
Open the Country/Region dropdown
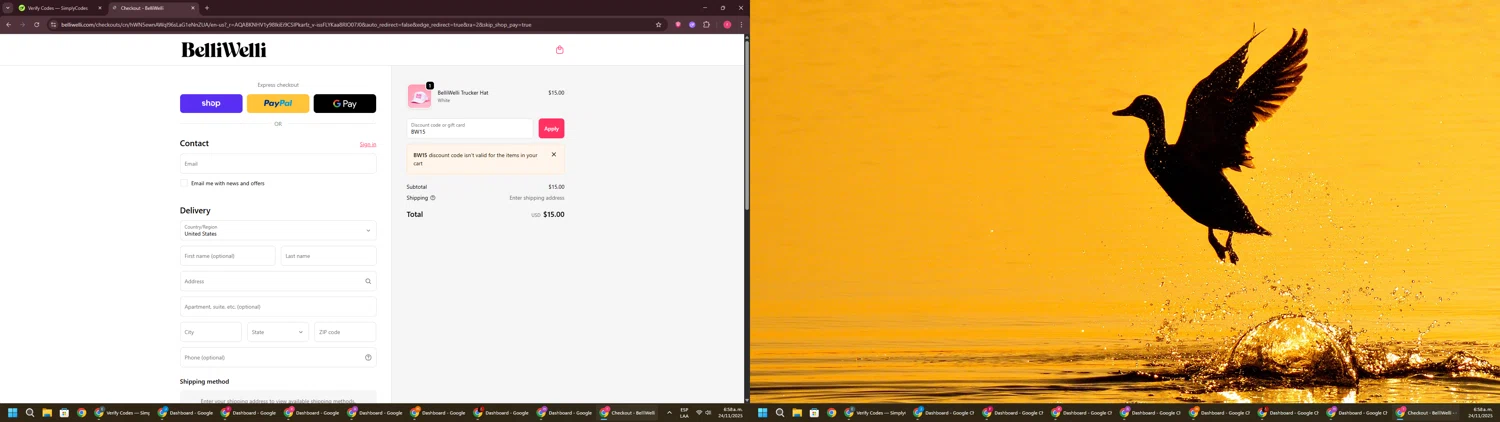(x=278, y=230)
